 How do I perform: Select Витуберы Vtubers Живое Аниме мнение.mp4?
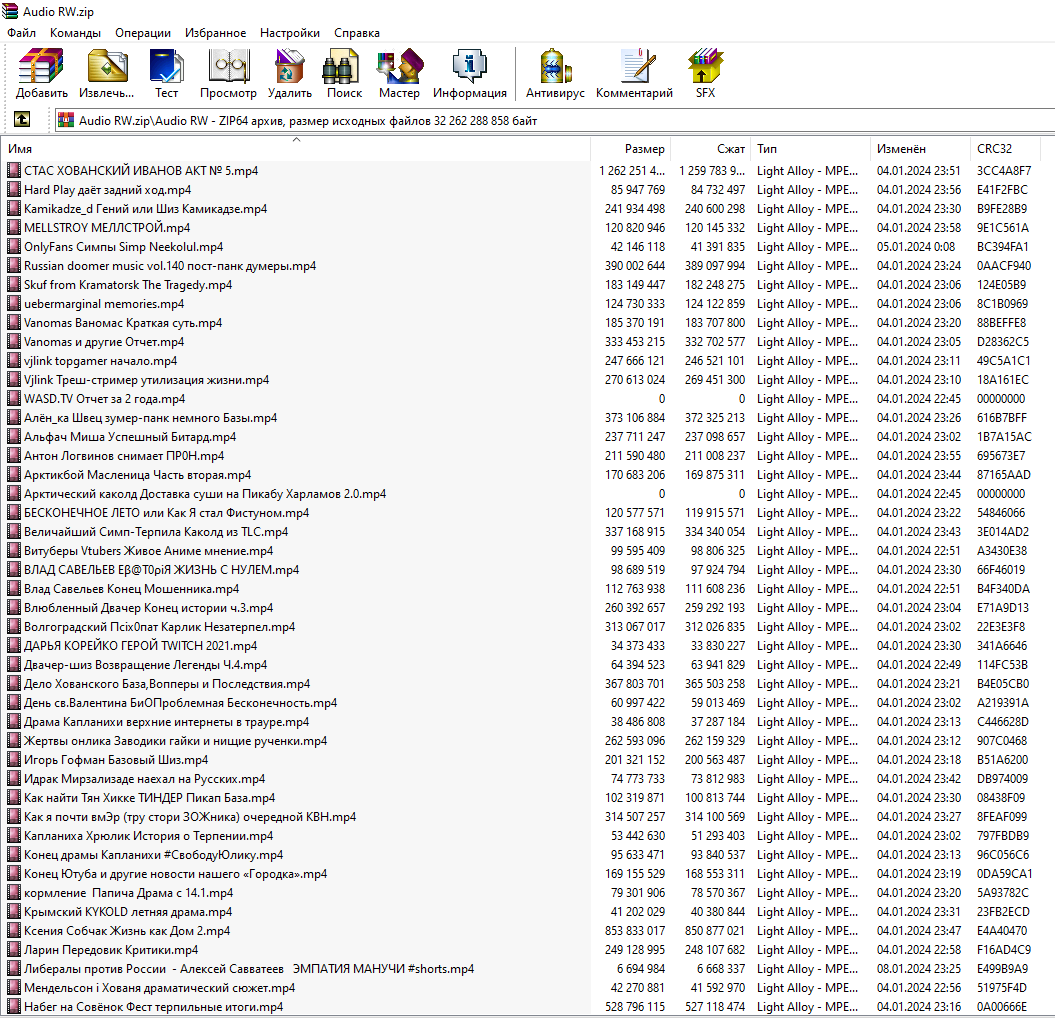tap(149, 550)
